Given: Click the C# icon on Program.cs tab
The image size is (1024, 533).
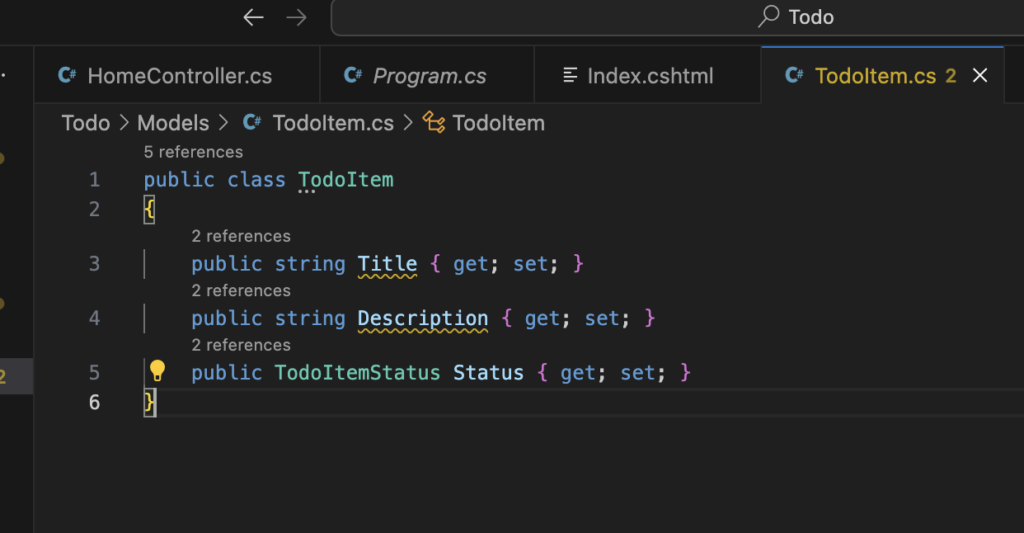Looking at the screenshot, I should 353,76.
